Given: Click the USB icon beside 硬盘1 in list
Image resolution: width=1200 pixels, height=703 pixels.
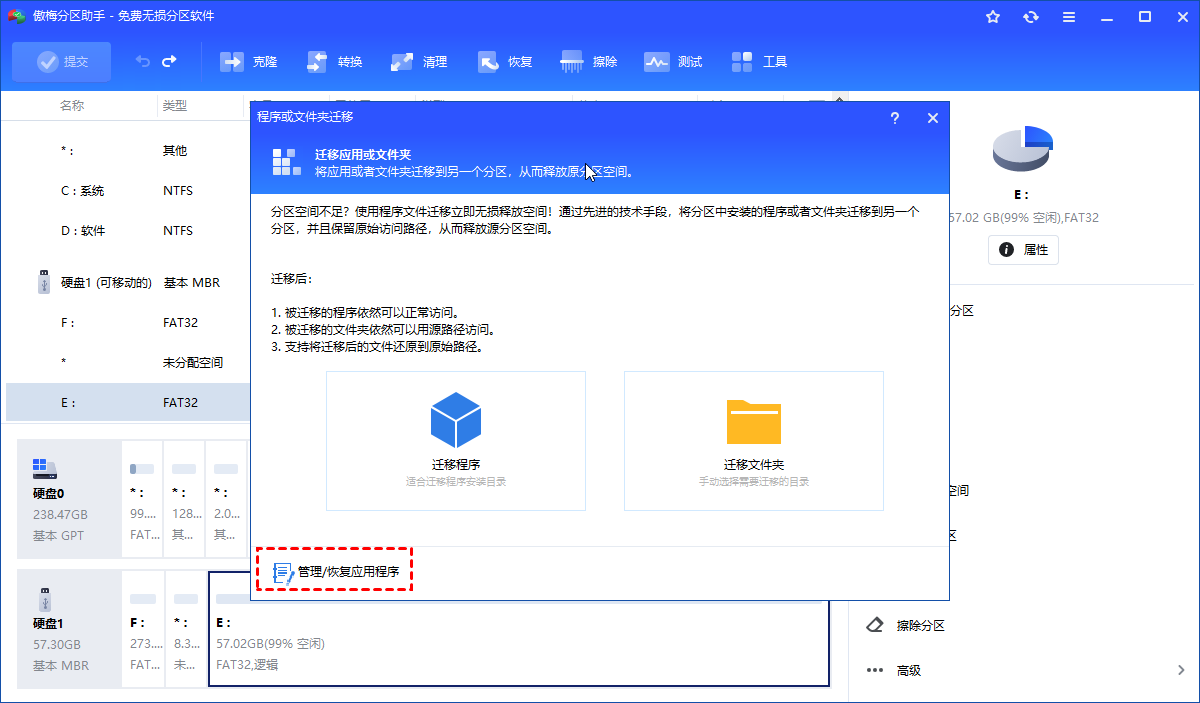Looking at the screenshot, I should coord(43,283).
